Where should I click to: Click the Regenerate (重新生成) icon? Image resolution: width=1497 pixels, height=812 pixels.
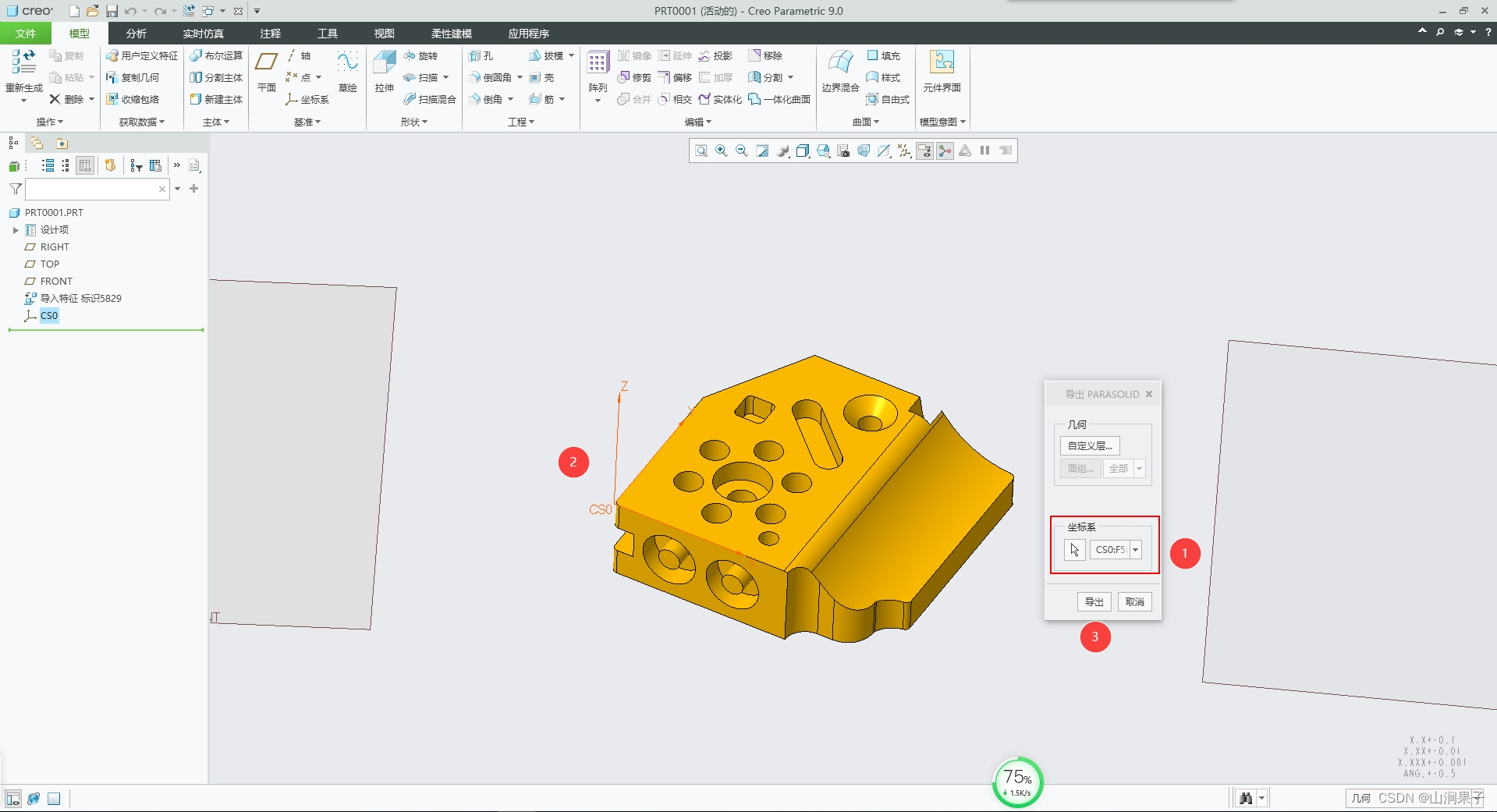(x=23, y=62)
